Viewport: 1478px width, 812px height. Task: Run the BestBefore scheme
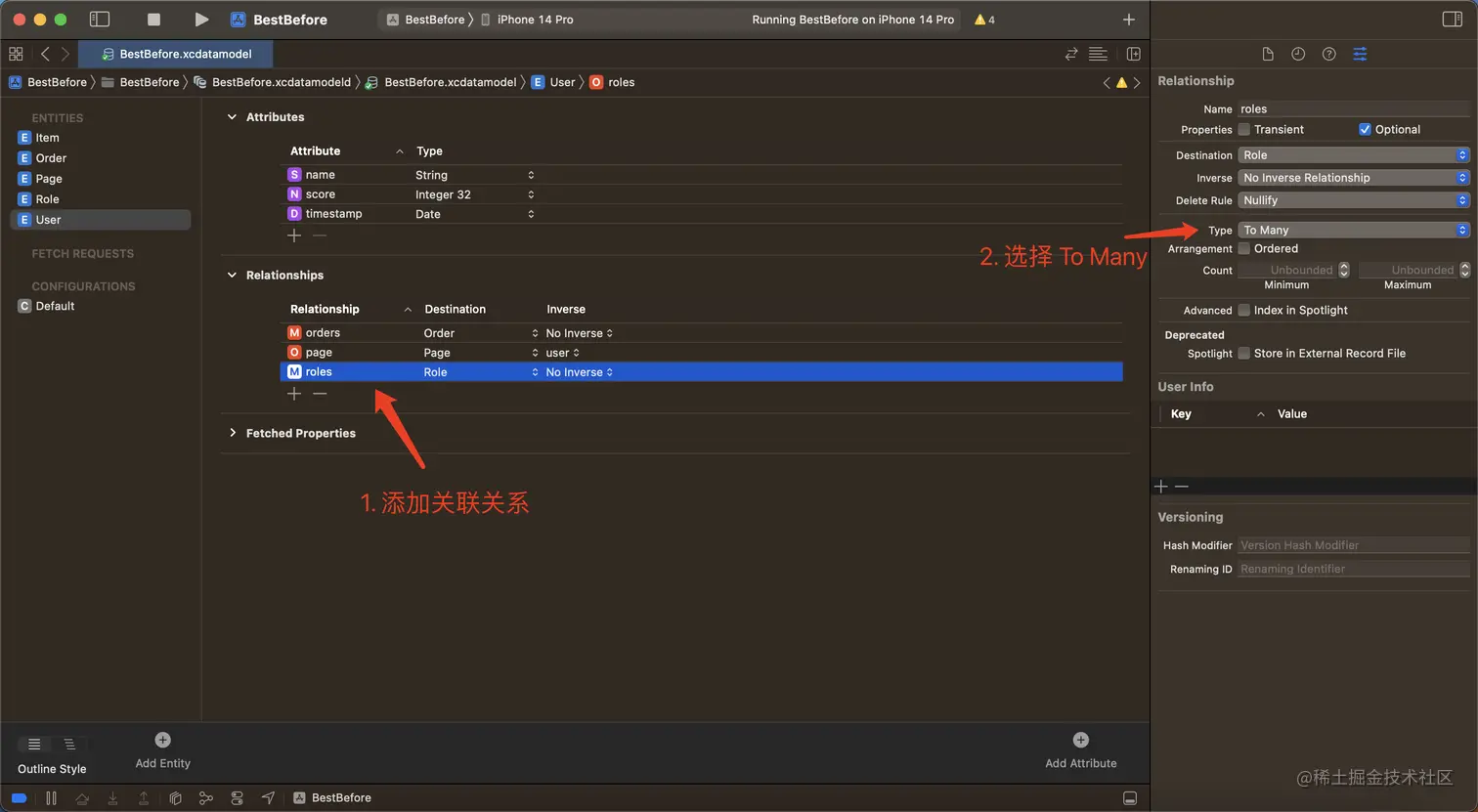[x=200, y=20]
